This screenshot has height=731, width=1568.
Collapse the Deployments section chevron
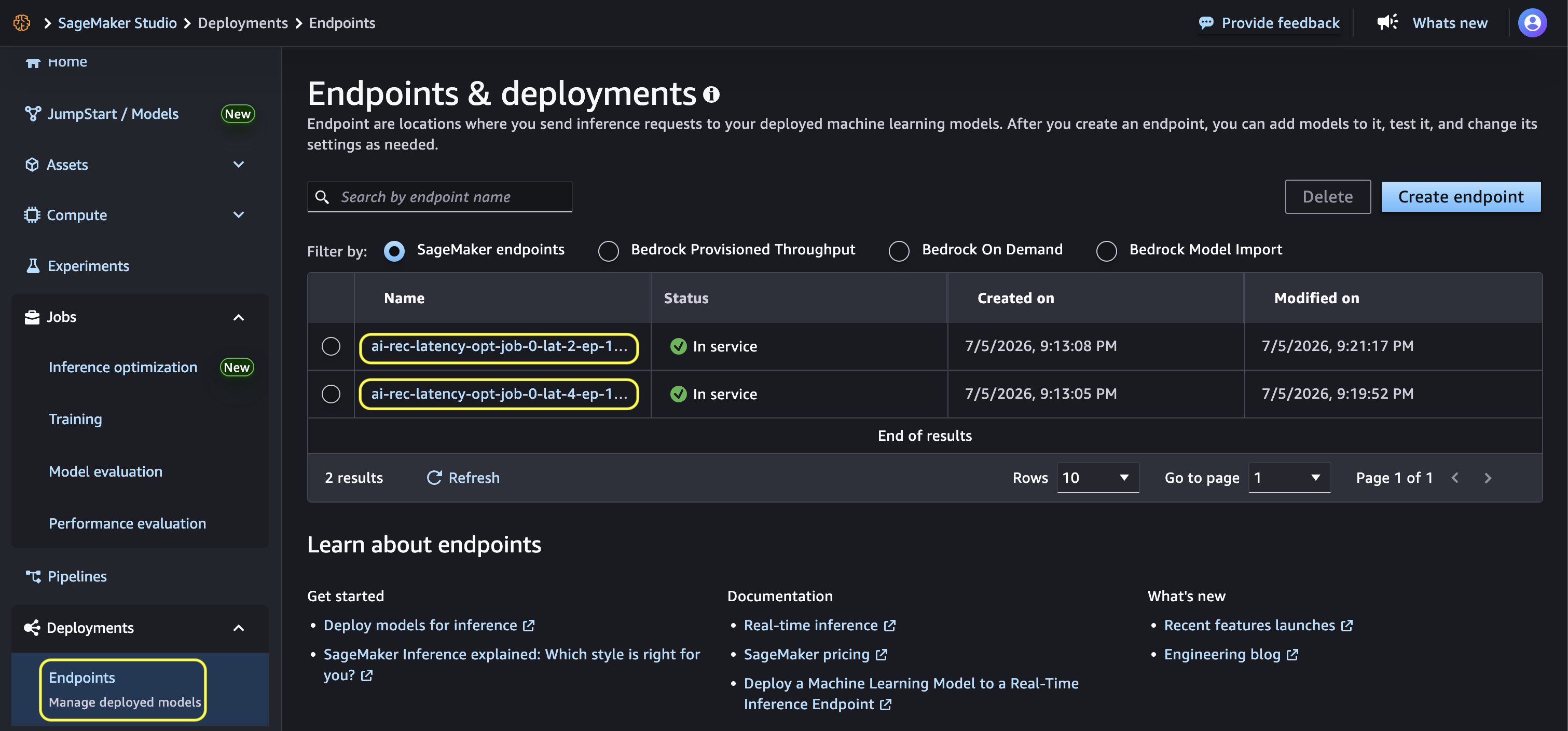[x=239, y=628]
